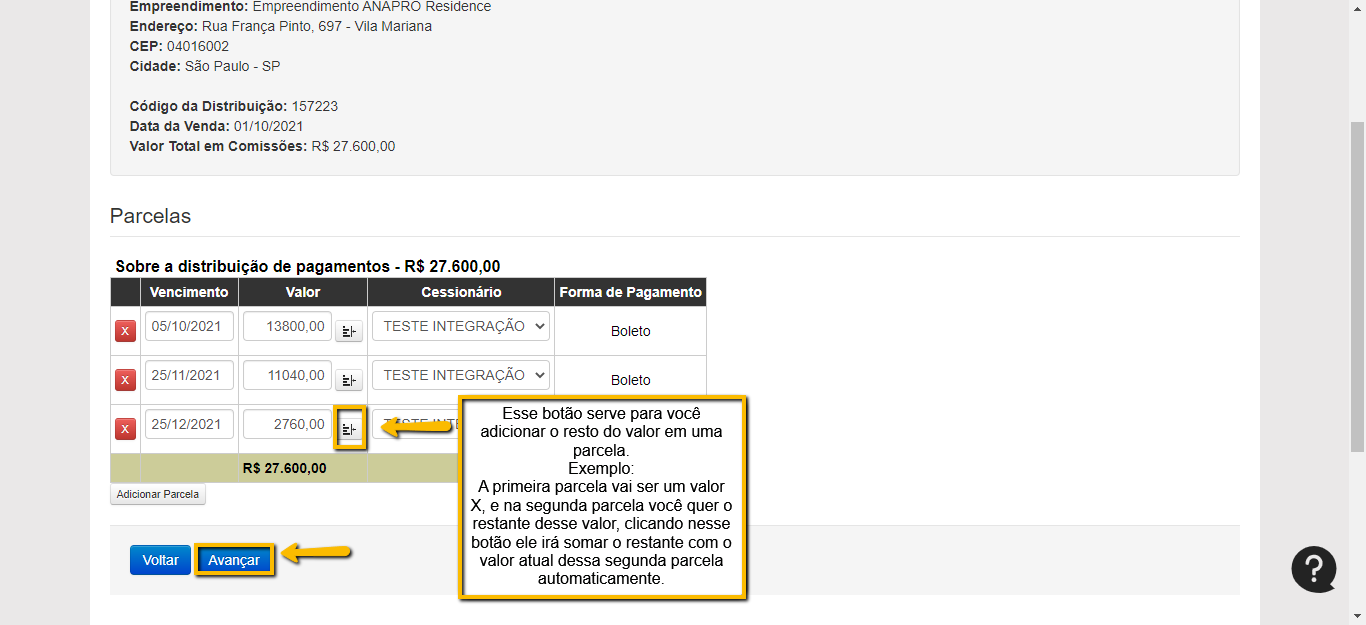
Task: Open Cessionário dropdown in the 25/12/2021 row
Action: [415, 424]
